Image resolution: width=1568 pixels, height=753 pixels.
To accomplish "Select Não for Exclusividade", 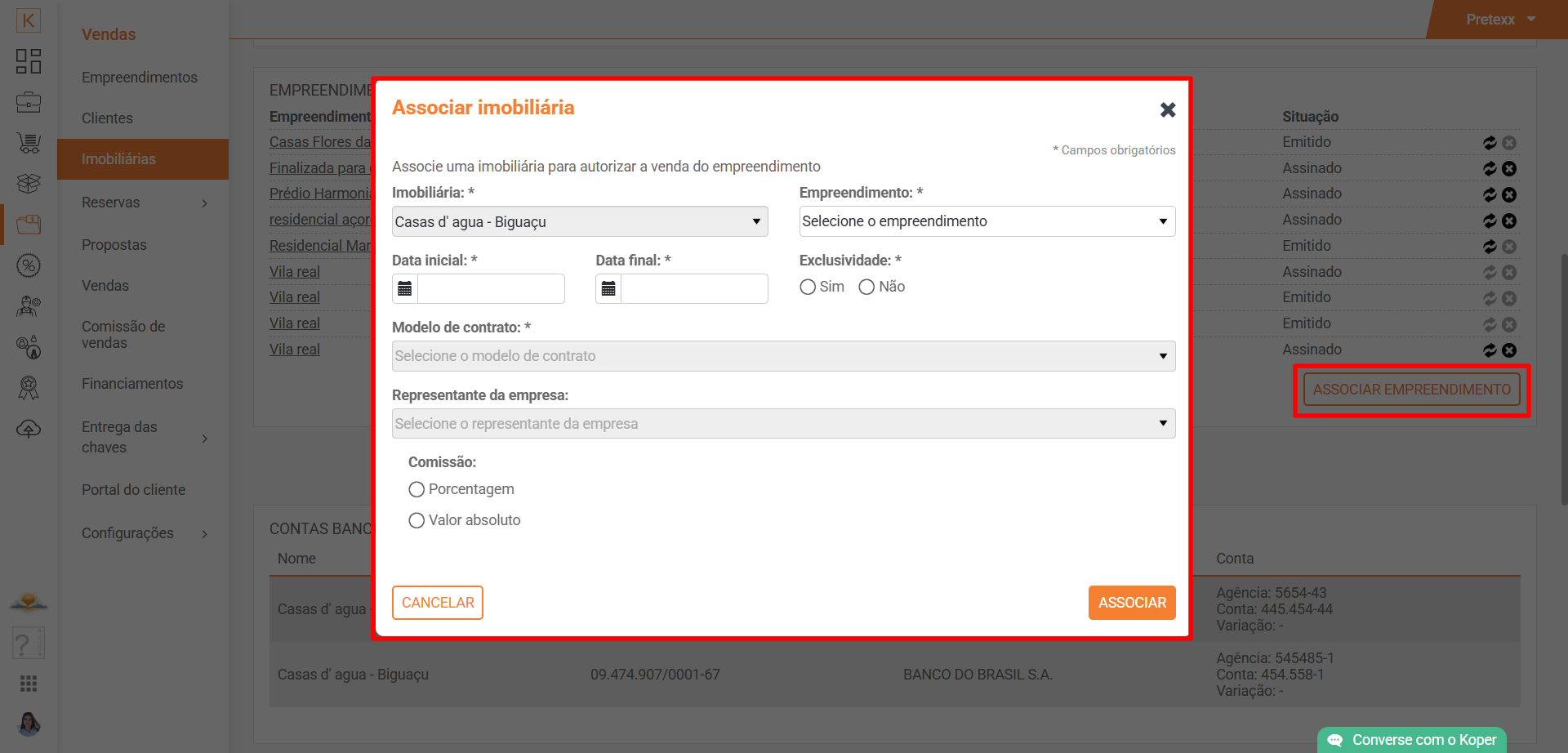I will click(x=866, y=287).
